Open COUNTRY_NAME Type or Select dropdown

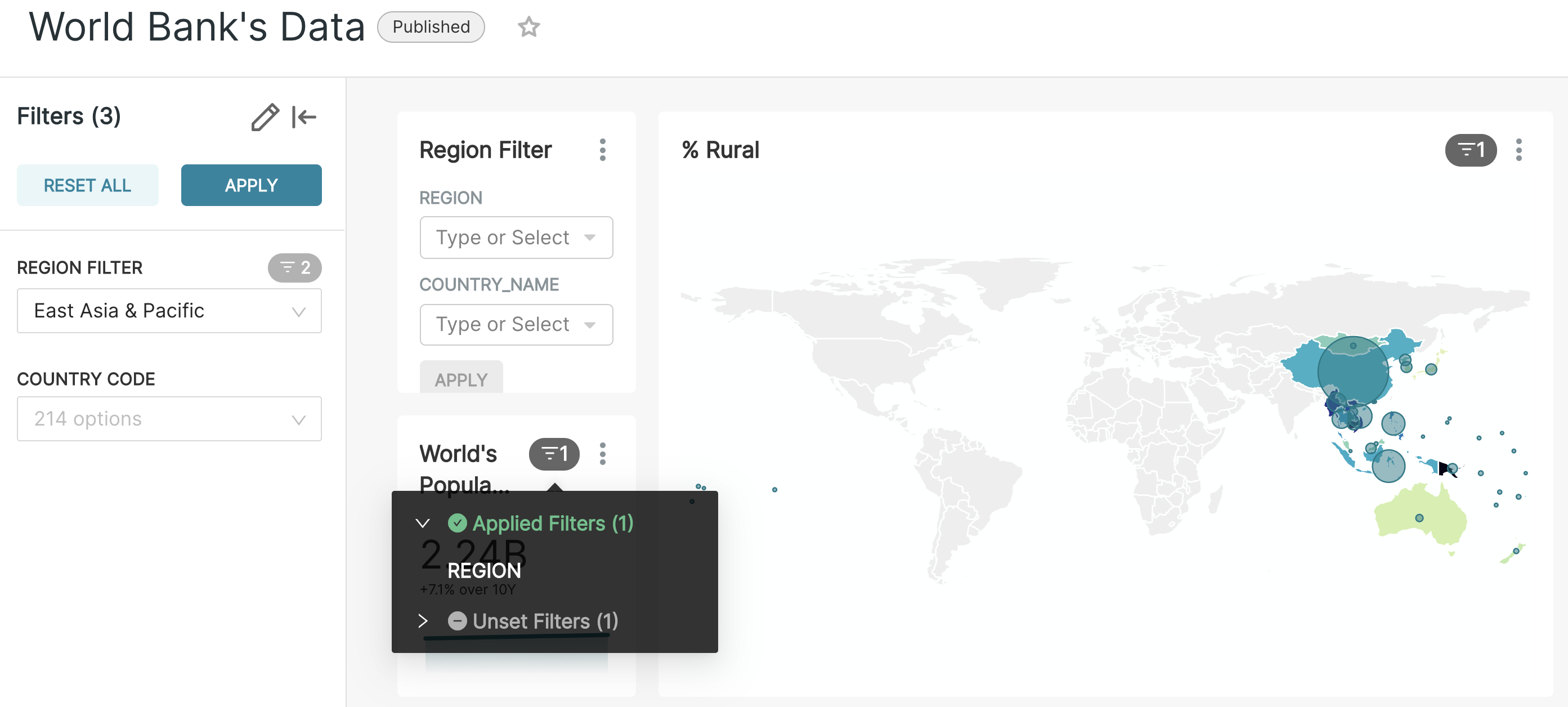pyautogui.click(x=516, y=325)
